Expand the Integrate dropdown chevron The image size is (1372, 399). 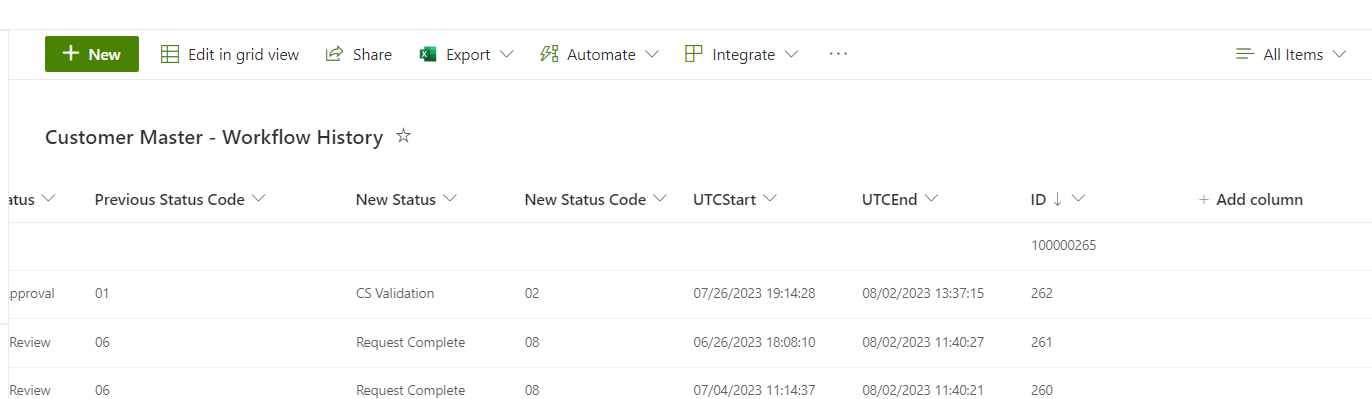click(791, 54)
